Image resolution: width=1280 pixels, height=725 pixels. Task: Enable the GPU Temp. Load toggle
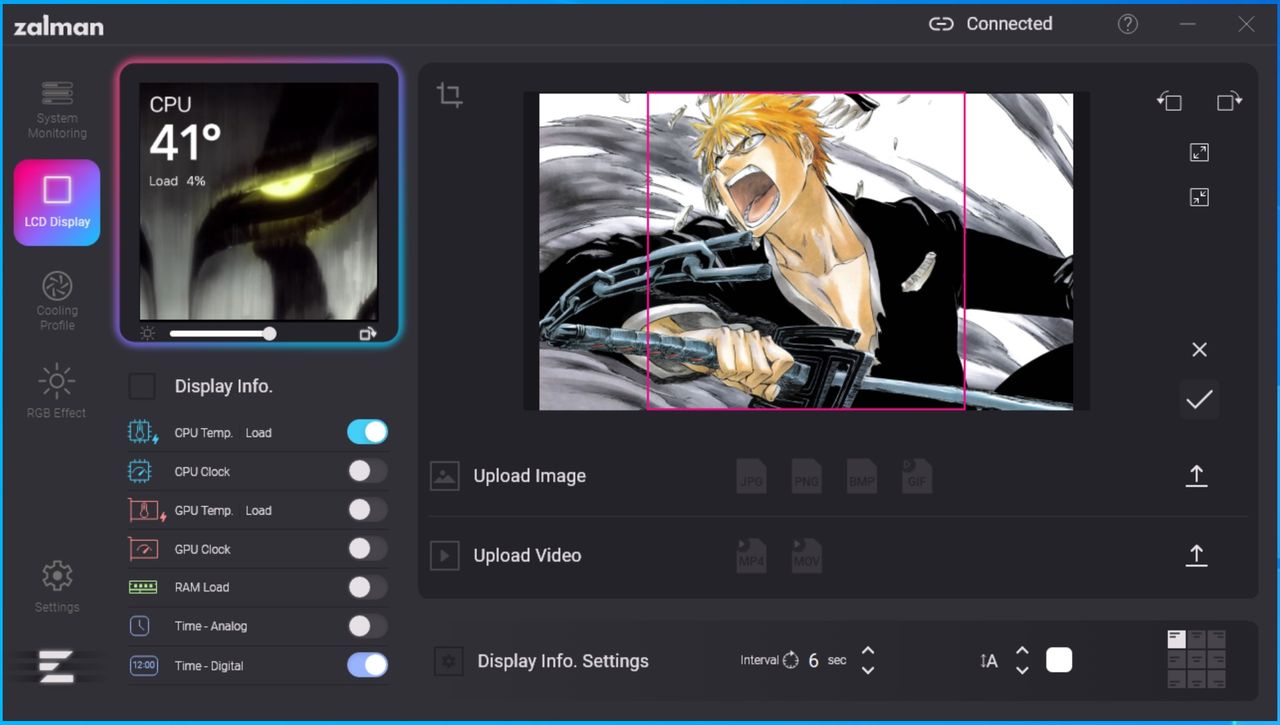(367, 510)
